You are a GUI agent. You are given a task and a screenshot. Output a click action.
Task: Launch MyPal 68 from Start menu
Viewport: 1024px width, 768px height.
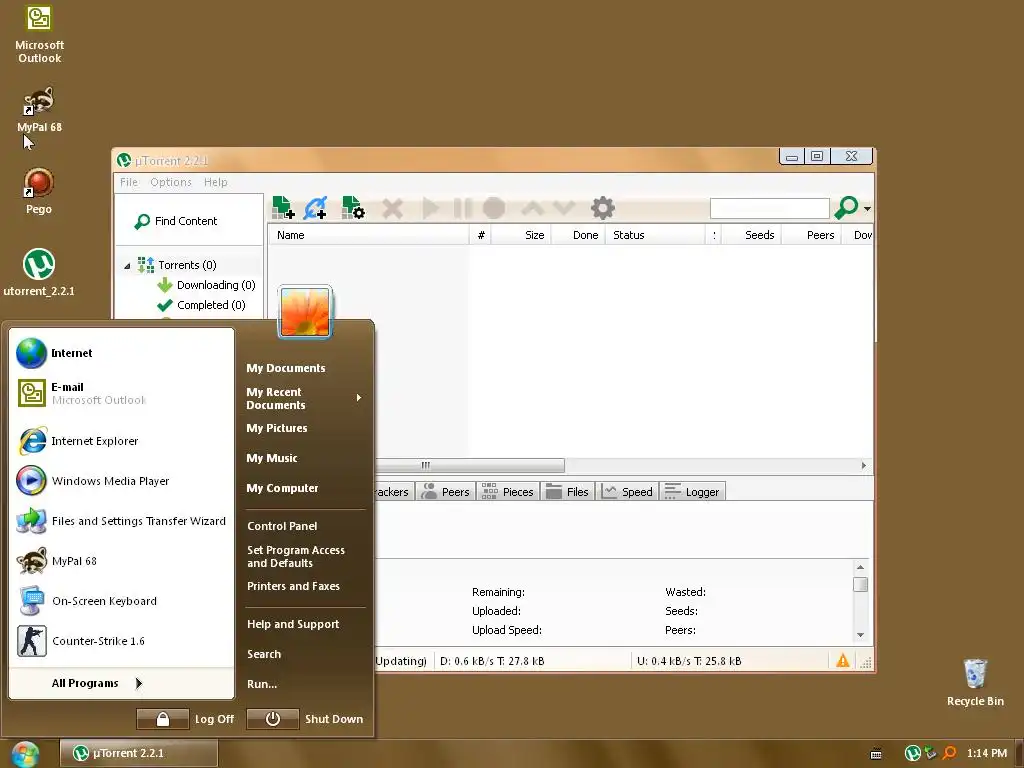tap(121, 561)
